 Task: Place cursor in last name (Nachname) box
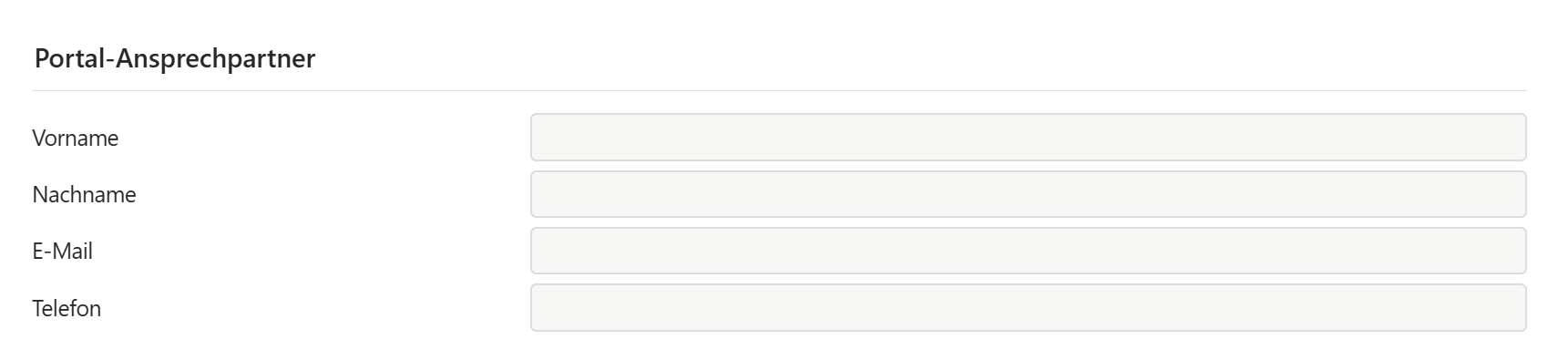[x=1028, y=194]
